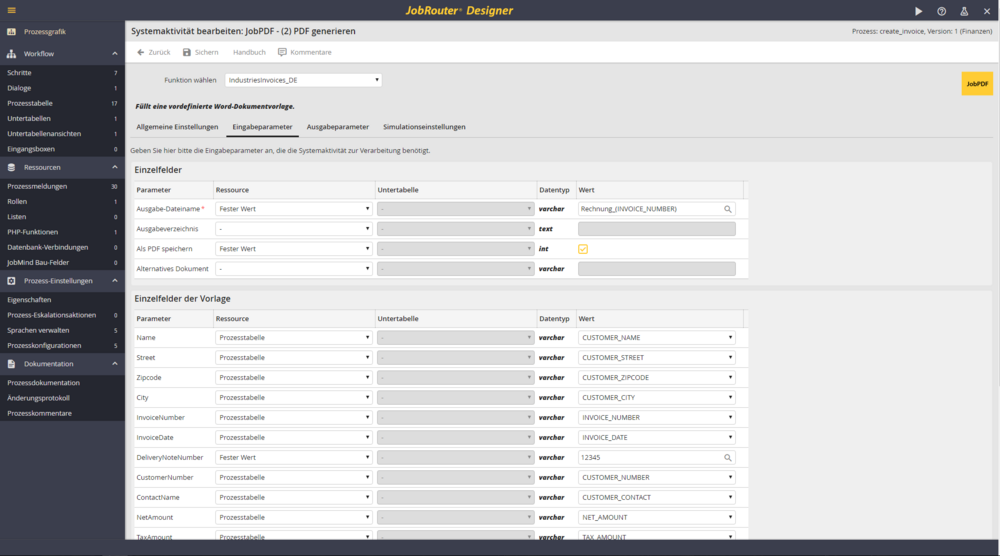Select the Eingabeparameter tab
Viewport: 1000px width, 556px height.
tap(262, 127)
